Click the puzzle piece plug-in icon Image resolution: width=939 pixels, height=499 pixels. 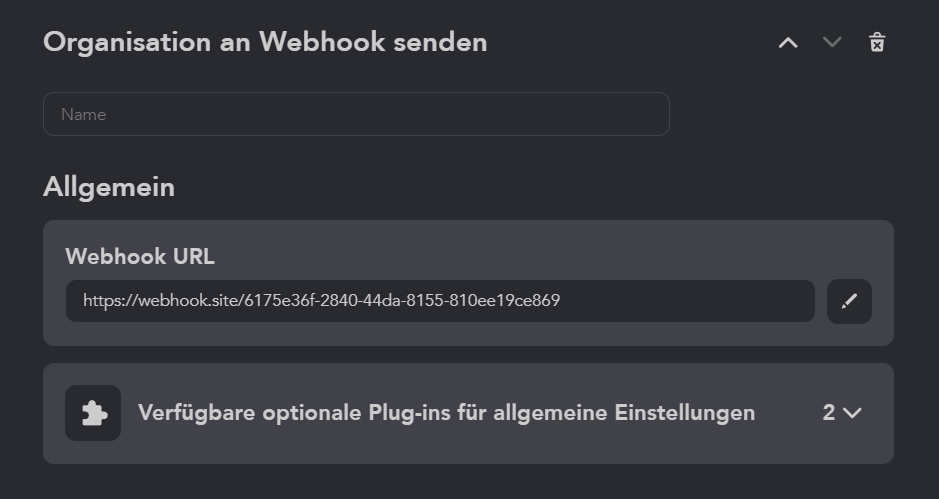pyautogui.click(x=93, y=413)
